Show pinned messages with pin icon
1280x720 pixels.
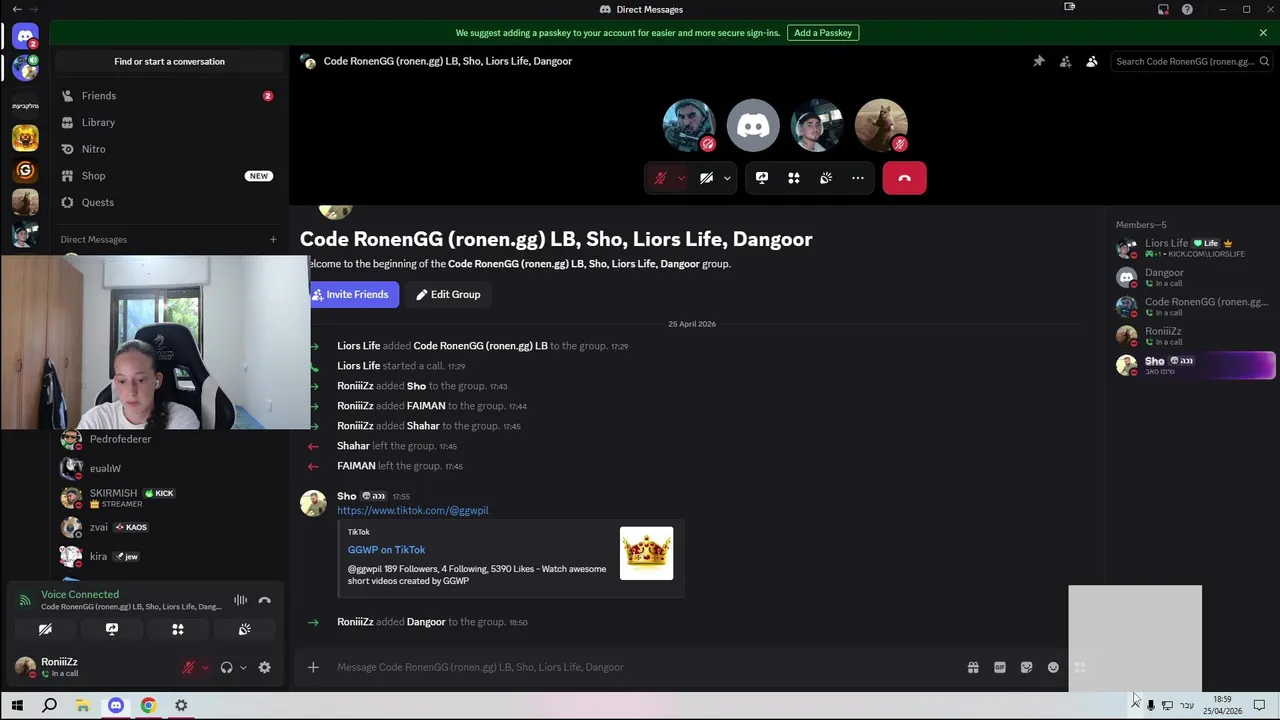[x=1039, y=61]
